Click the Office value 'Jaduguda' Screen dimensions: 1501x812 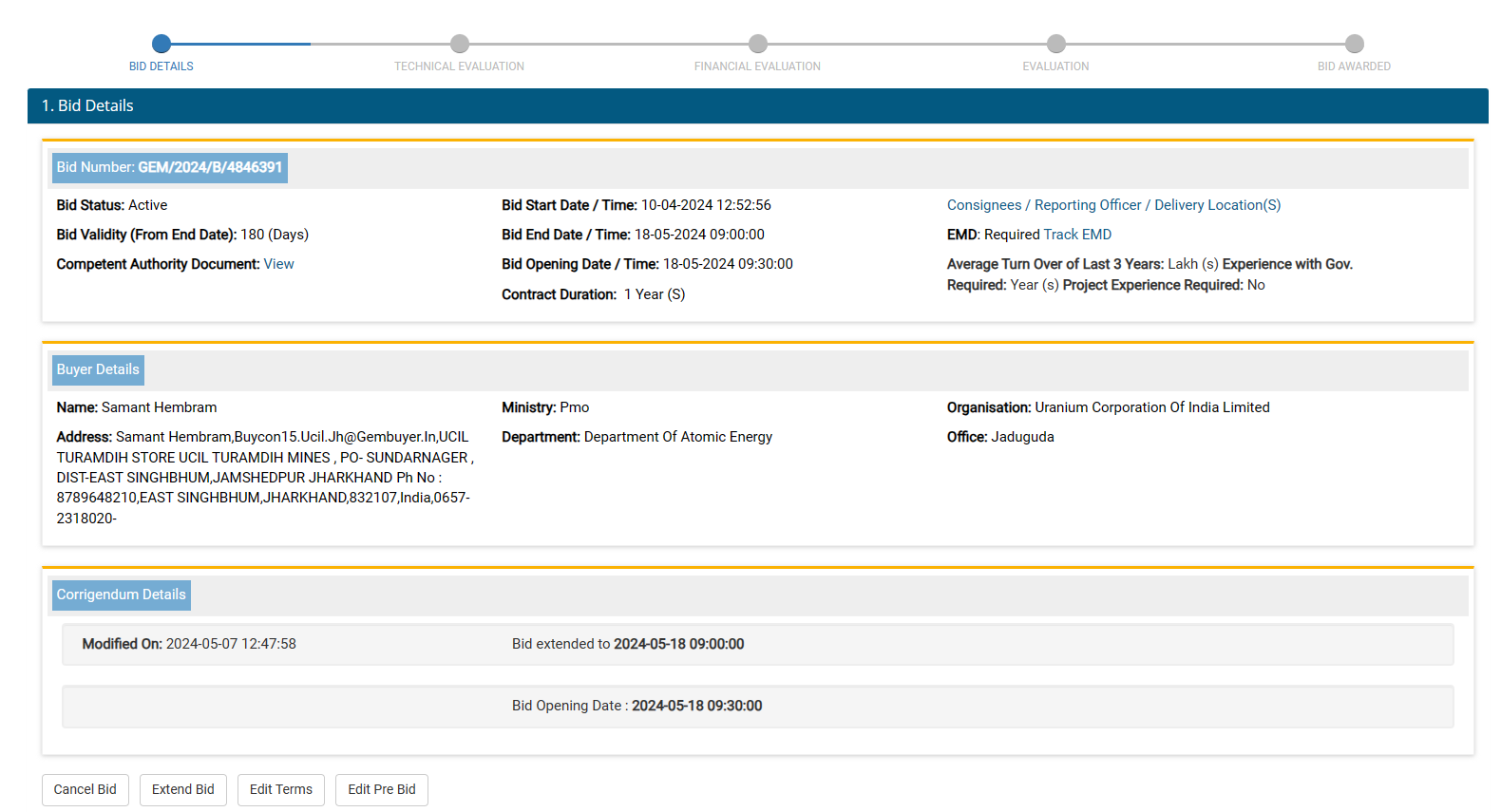click(1023, 437)
